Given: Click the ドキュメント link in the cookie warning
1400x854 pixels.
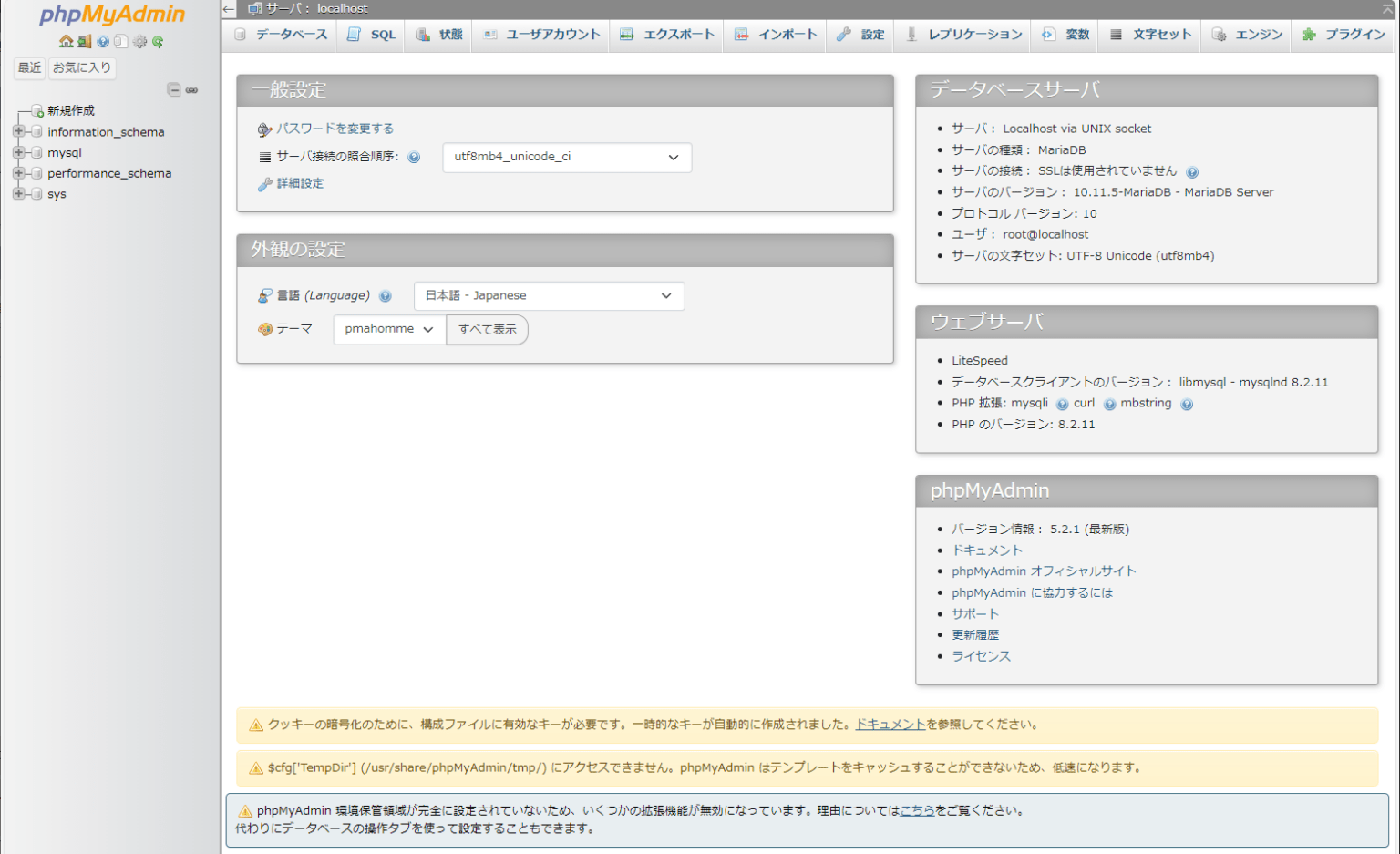Looking at the screenshot, I should tap(889, 725).
